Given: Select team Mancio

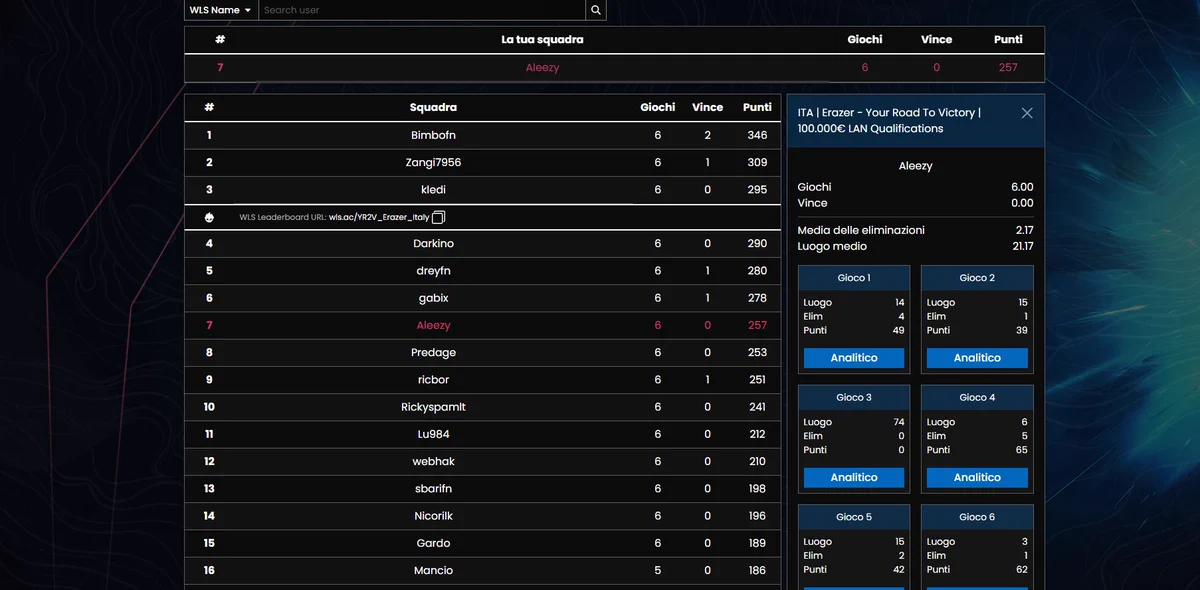Looking at the screenshot, I should 433,571.
